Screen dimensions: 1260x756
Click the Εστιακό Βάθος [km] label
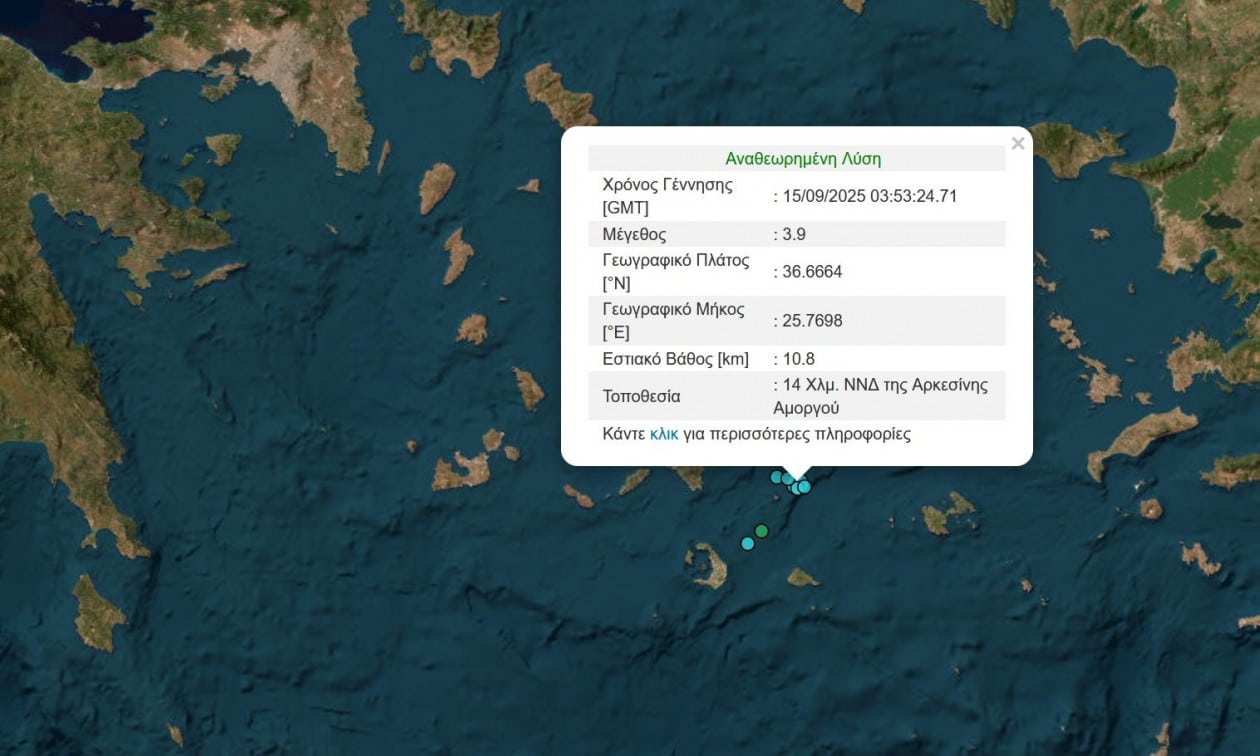[x=675, y=358]
